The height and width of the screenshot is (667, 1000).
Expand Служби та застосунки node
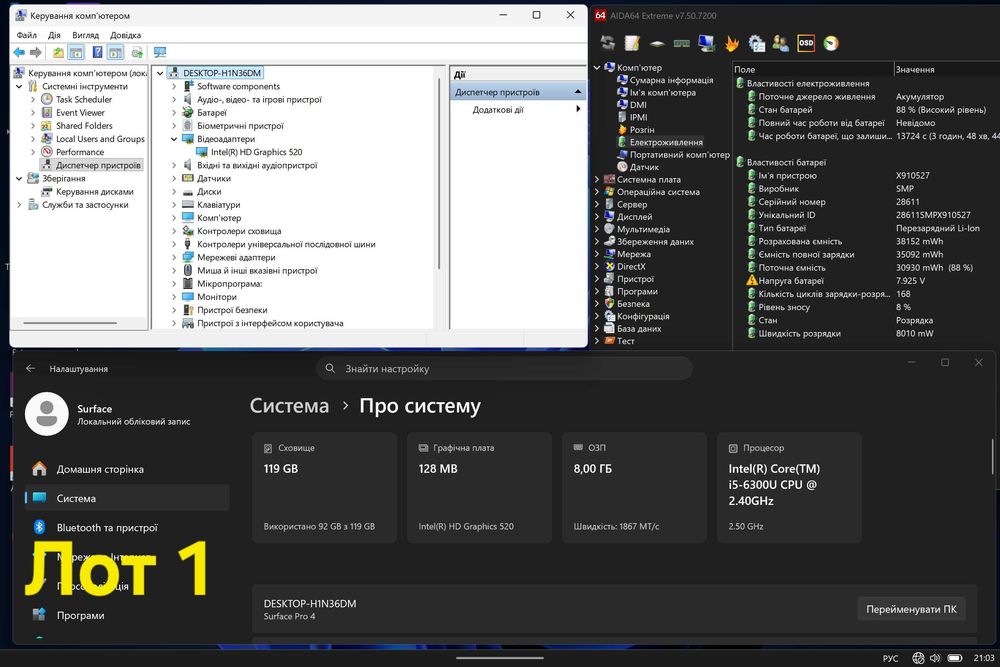pyautogui.click(x=19, y=205)
